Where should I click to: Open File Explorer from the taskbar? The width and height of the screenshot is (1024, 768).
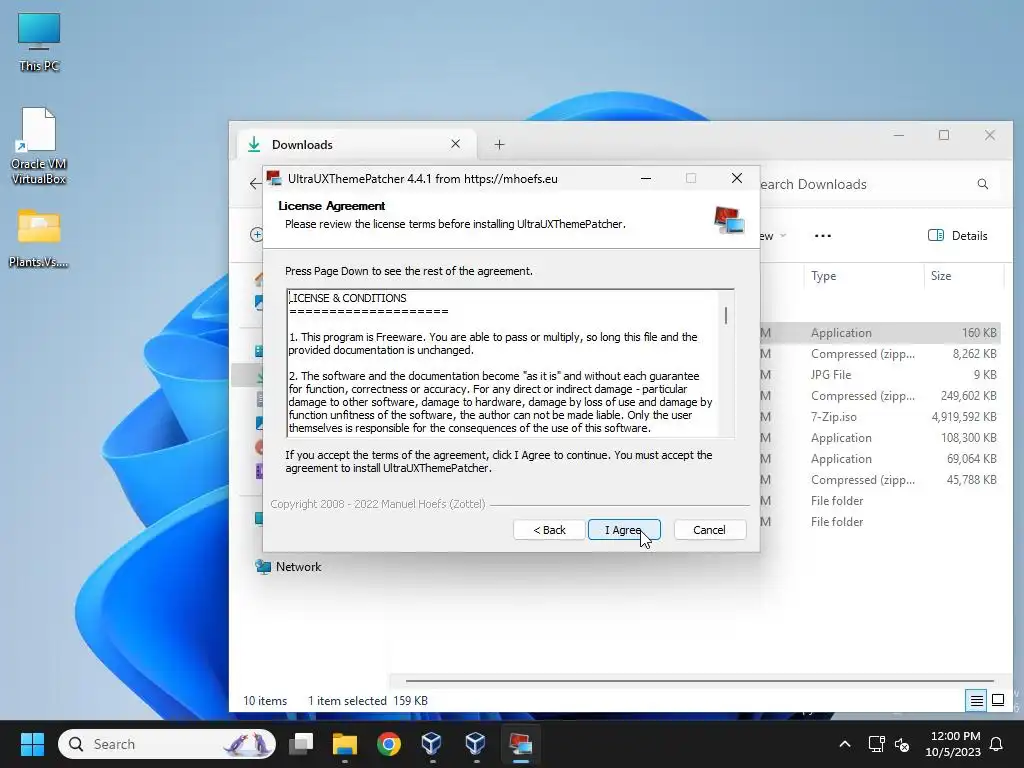point(345,744)
